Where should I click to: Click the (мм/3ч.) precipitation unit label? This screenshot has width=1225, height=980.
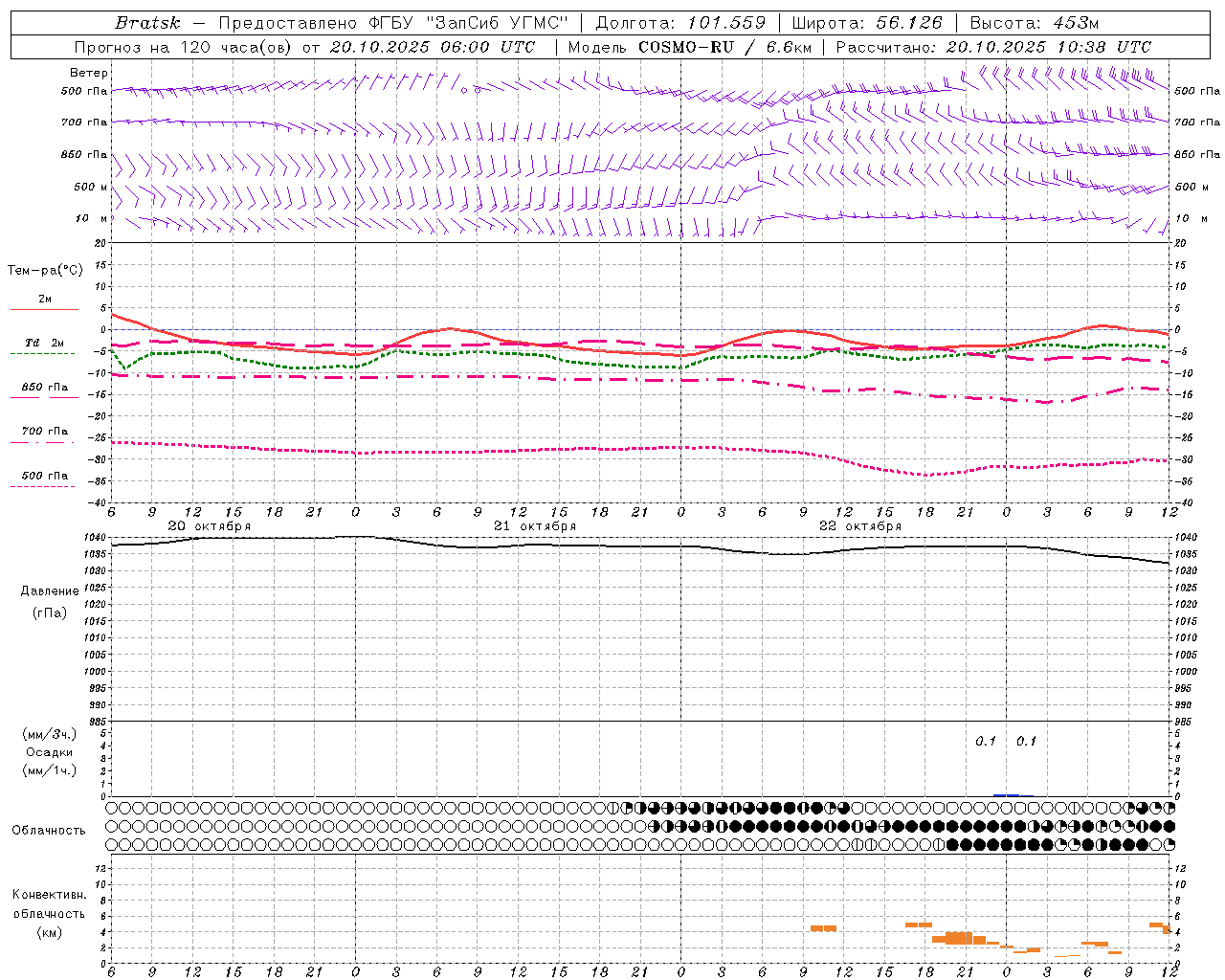click(x=50, y=734)
